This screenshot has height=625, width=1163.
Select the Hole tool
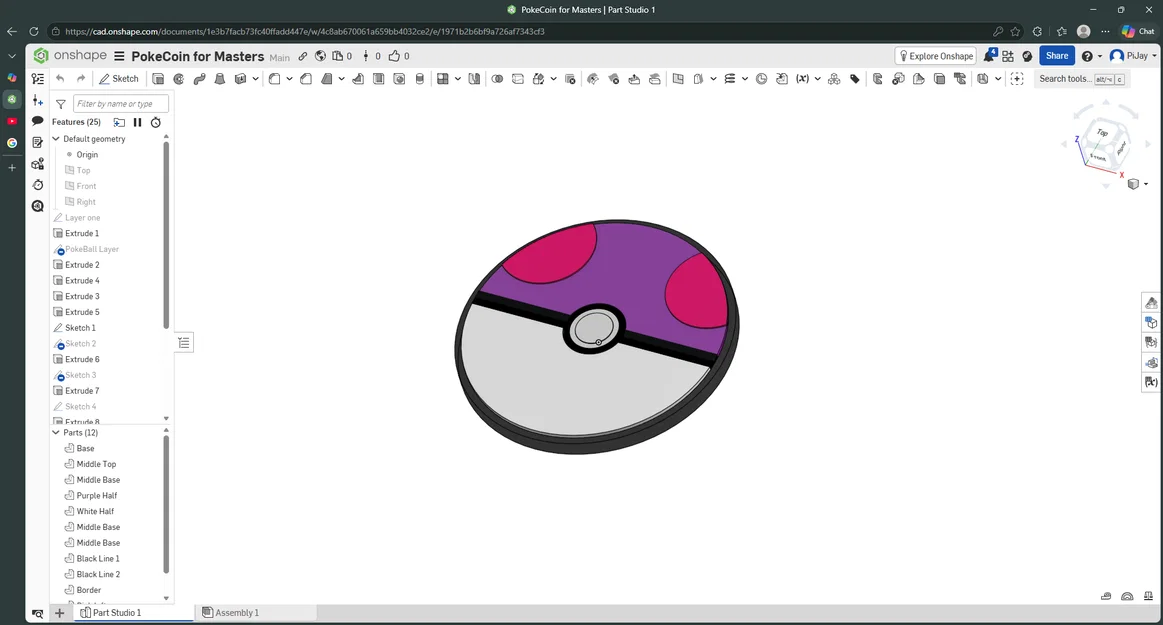pyautogui.click(x=399, y=79)
